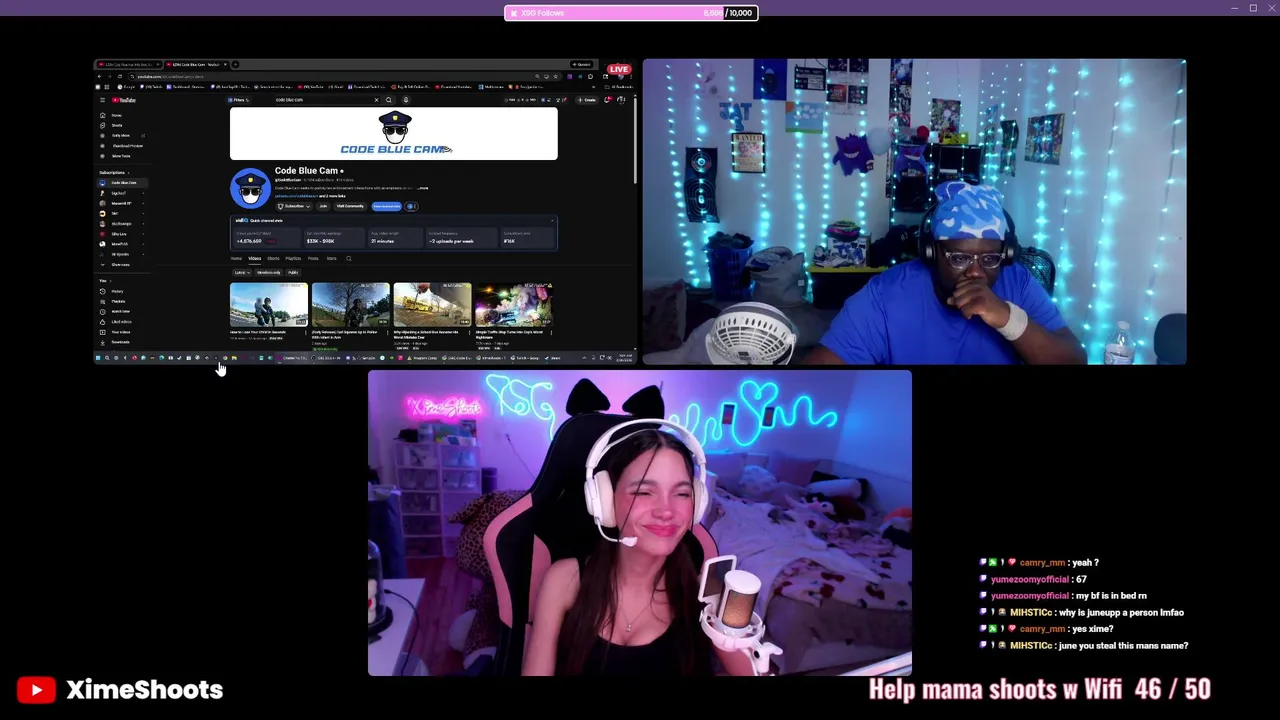Click the browser address bar URL
The height and width of the screenshot is (720, 1280).
(170, 77)
